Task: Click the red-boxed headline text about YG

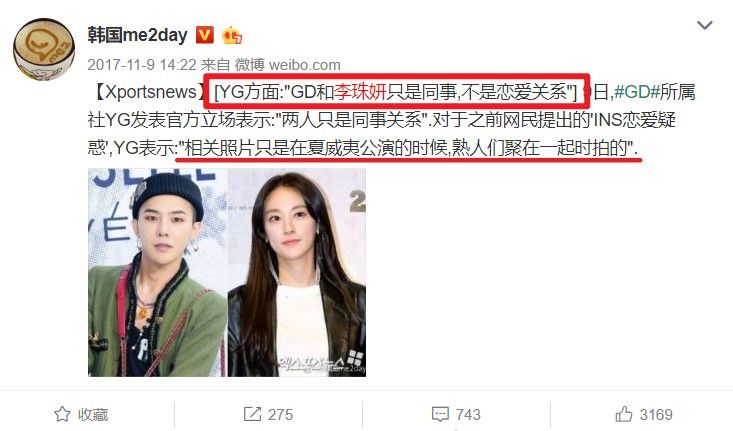Action: [x=395, y=92]
